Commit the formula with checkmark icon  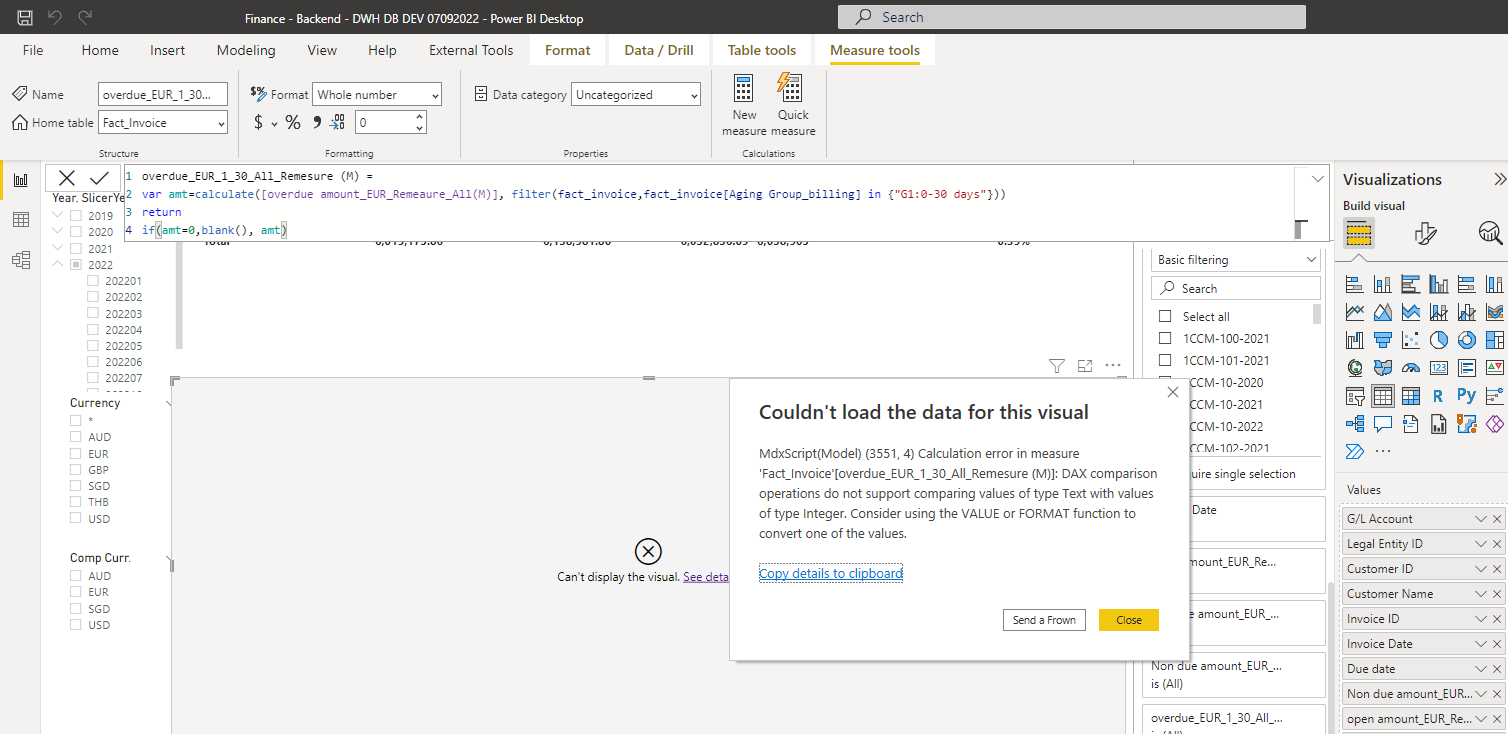pyautogui.click(x=99, y=178)
